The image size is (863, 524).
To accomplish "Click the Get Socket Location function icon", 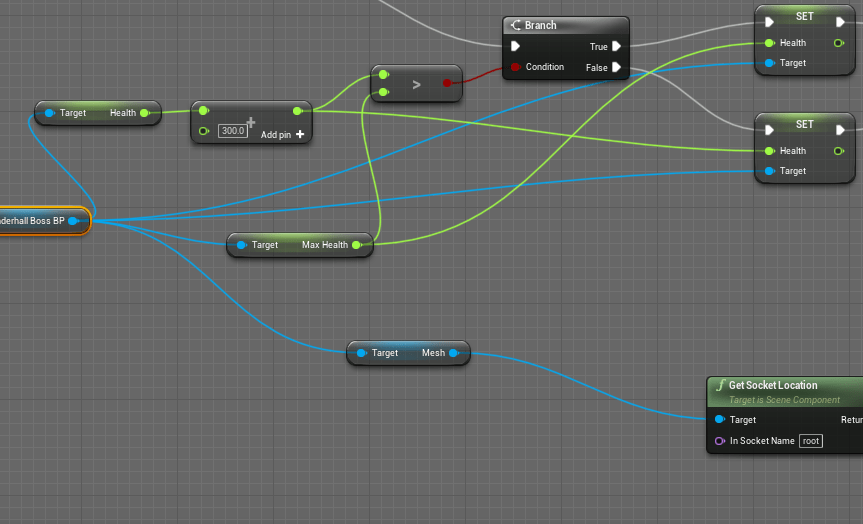I will (x=720, y=386).
